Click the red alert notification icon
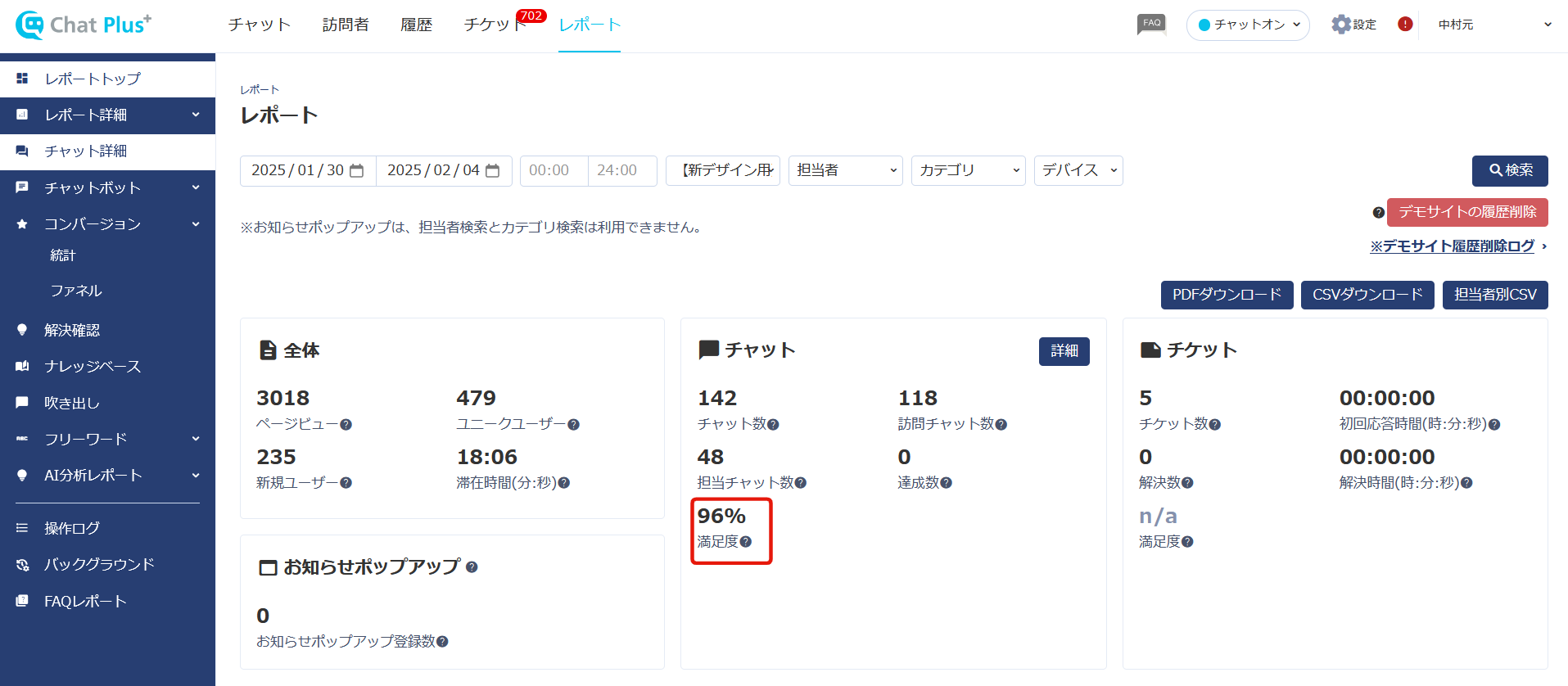This screenshot has width=1568, height=686. [x=1405, y=25]
